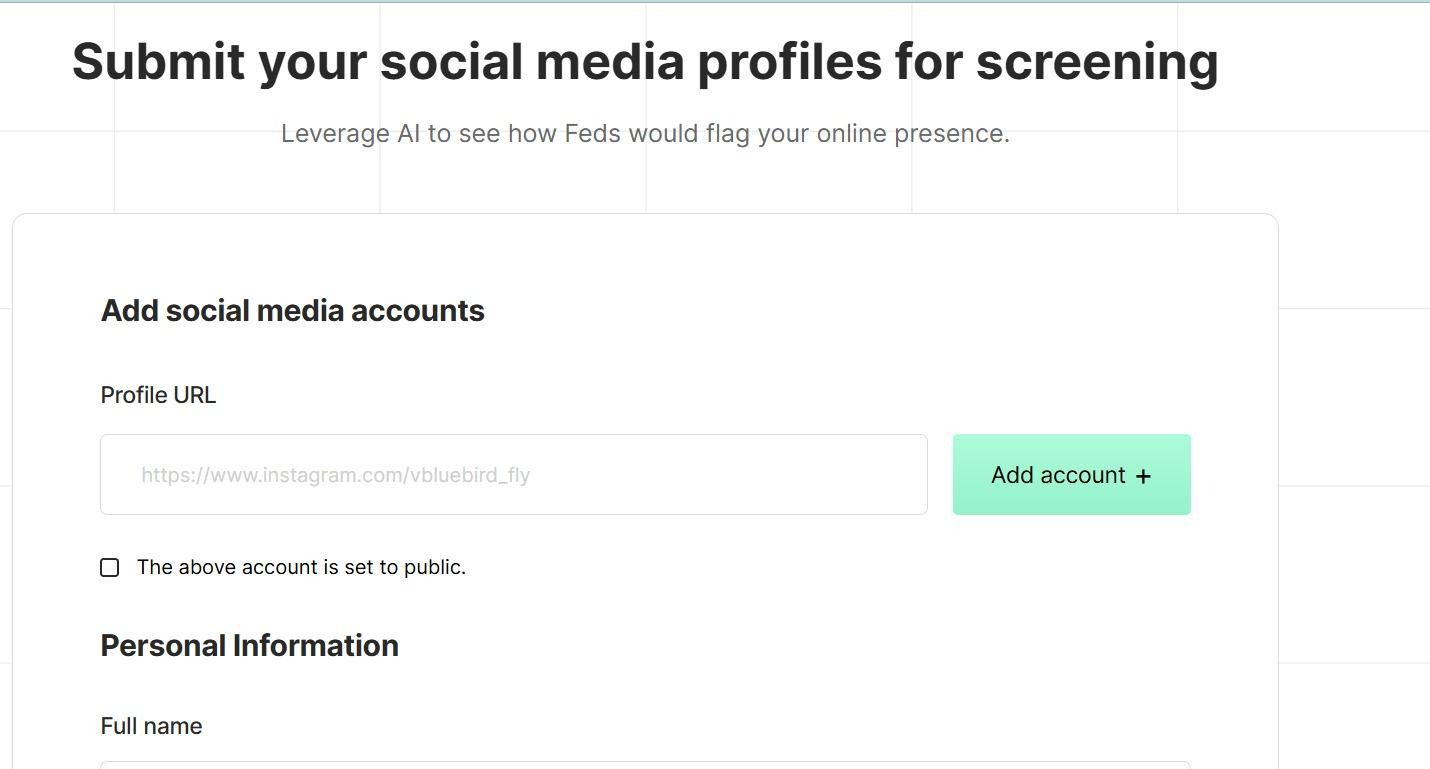Click the "Leverage AI" subtitle text

click(x=645, y=134)
